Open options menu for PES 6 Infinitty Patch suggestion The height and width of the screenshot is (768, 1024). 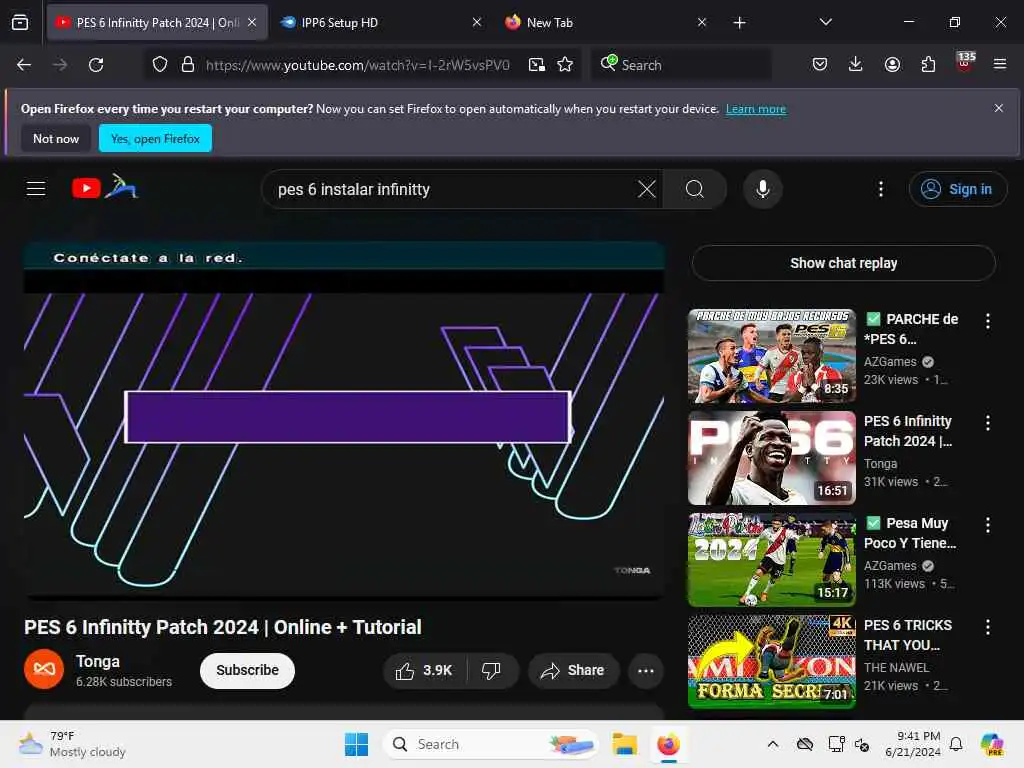(987, 423)
